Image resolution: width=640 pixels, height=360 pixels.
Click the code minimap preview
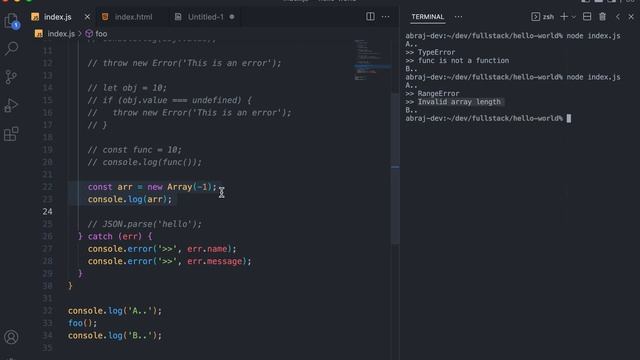click(372, 60)
